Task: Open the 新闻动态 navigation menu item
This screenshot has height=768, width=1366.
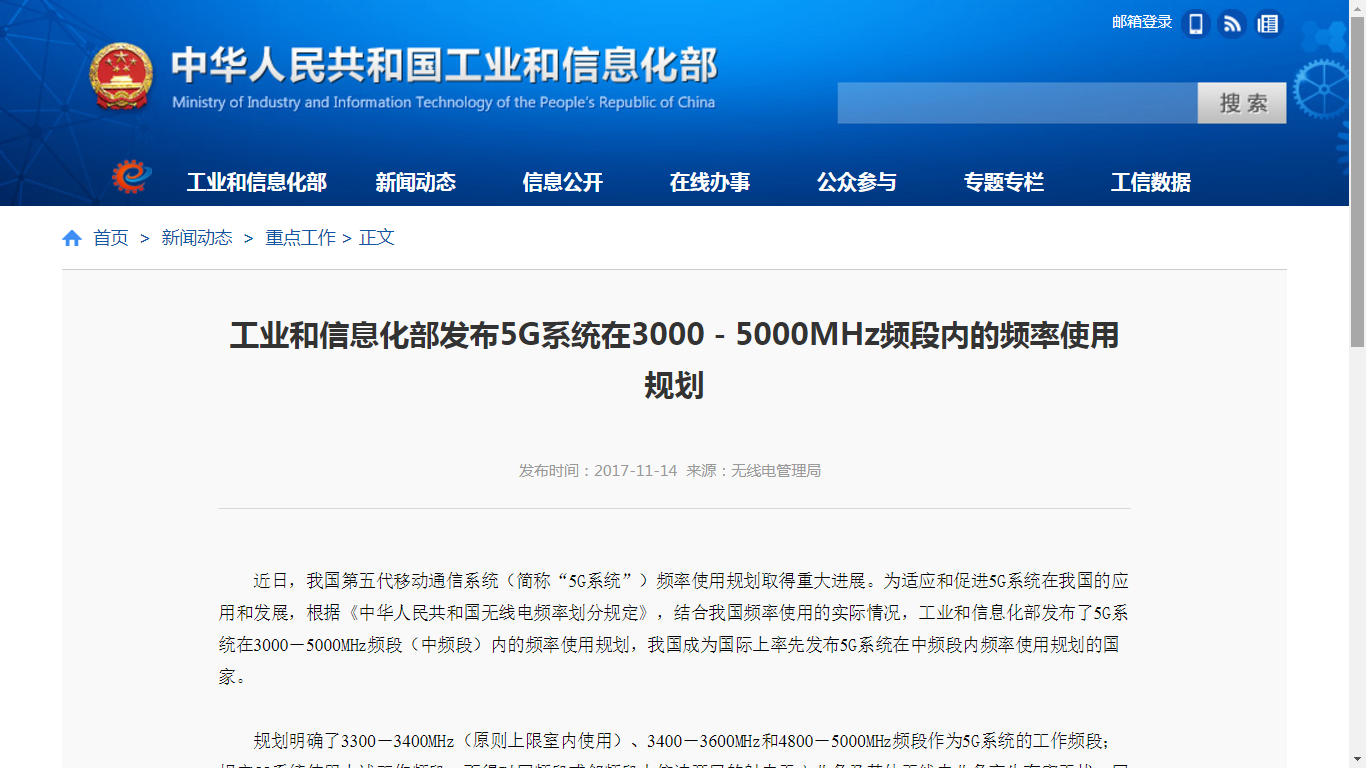Action: click(x=415, y=182)
